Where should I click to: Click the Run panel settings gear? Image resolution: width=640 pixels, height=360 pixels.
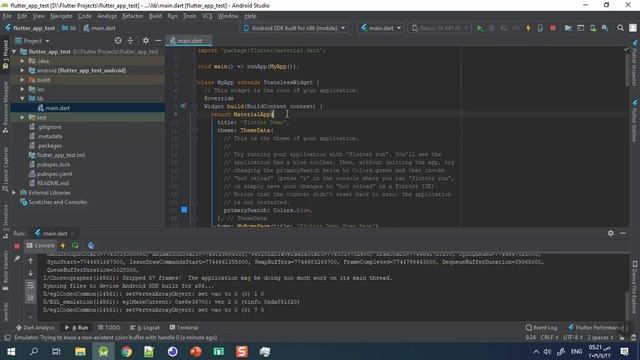pos(611,233)
